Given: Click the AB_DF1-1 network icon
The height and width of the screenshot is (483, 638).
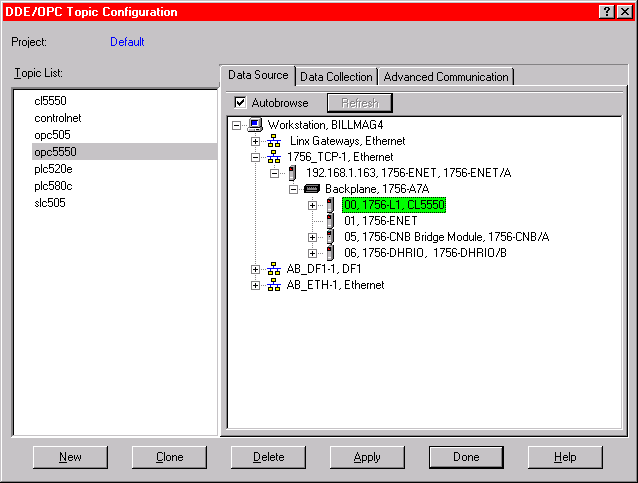Looking at the screenshot, I should pyautogui.click(x=274, y=269).
